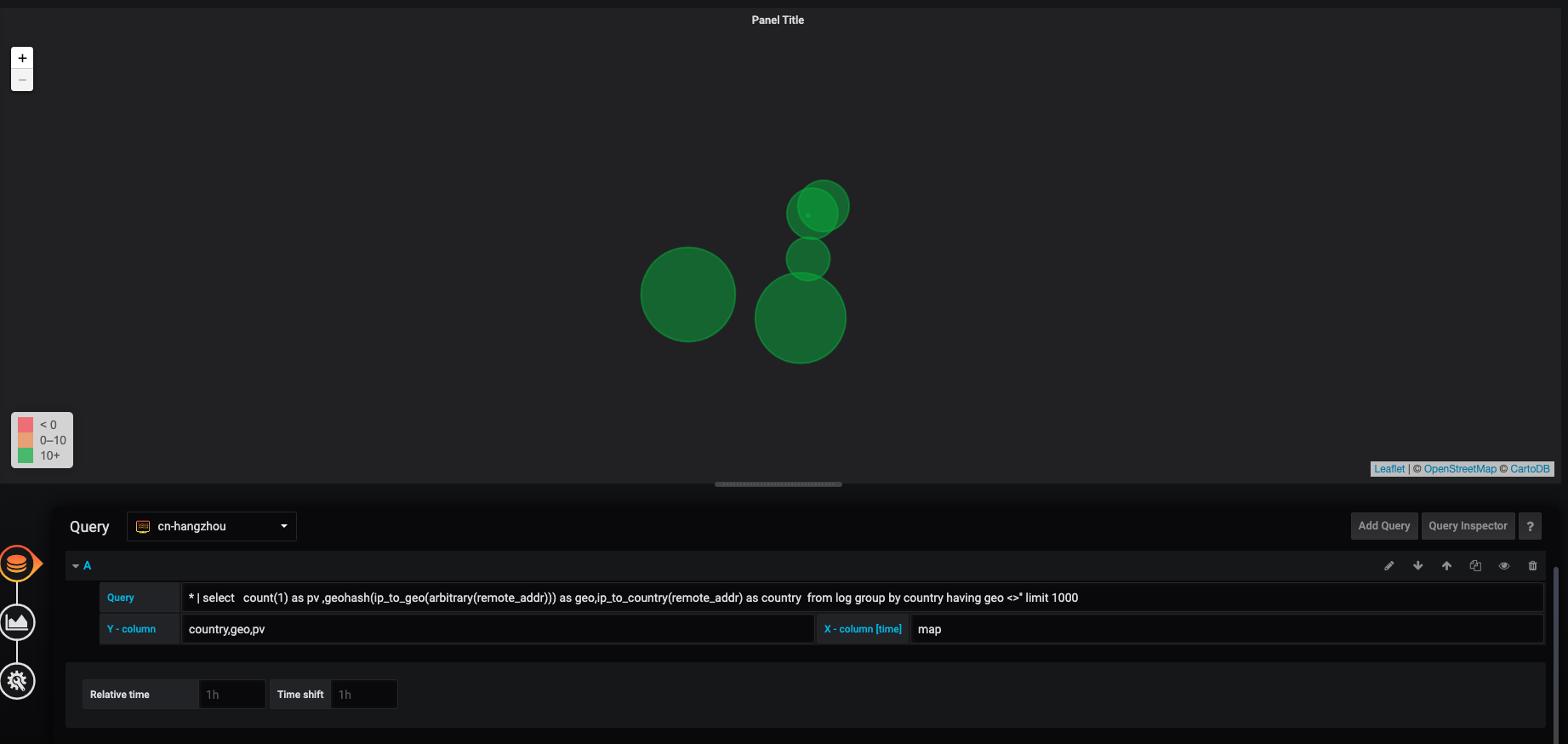Screen dimensions: 1568x744
Task: Zoom out on the map
Action: click(x=22, y=80)
